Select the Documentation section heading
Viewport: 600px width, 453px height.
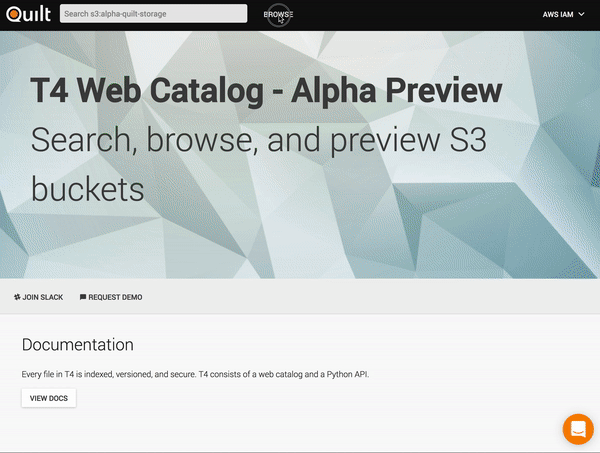tap(78, 345)
